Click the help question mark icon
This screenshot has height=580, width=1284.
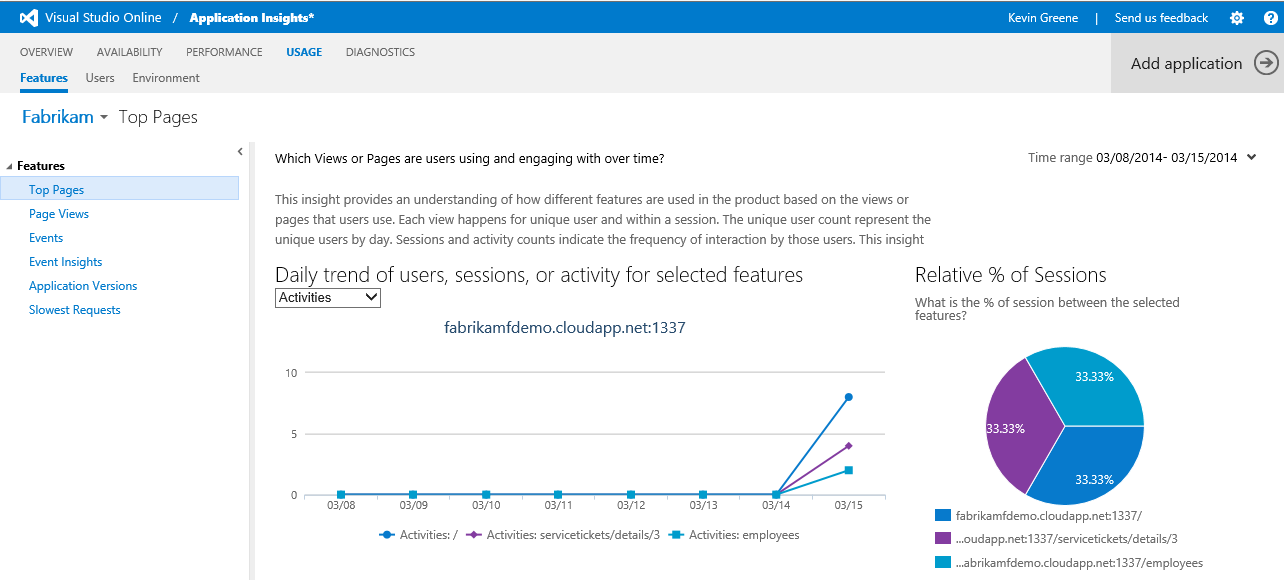[1270, 17]
